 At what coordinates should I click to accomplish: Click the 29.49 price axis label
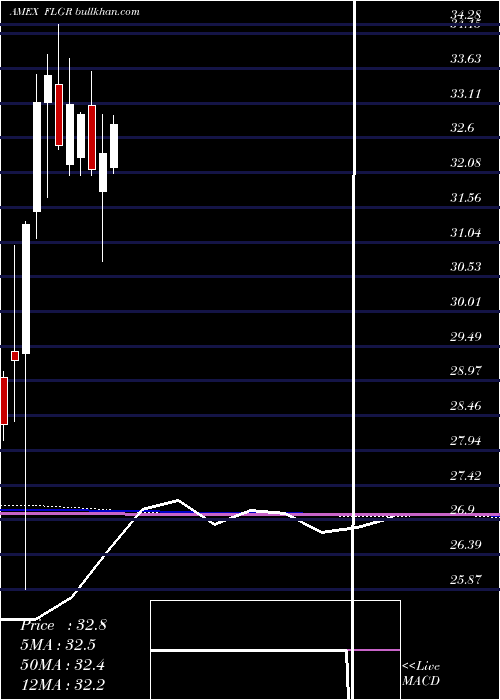pyautogui.click(x=466, y=336)
